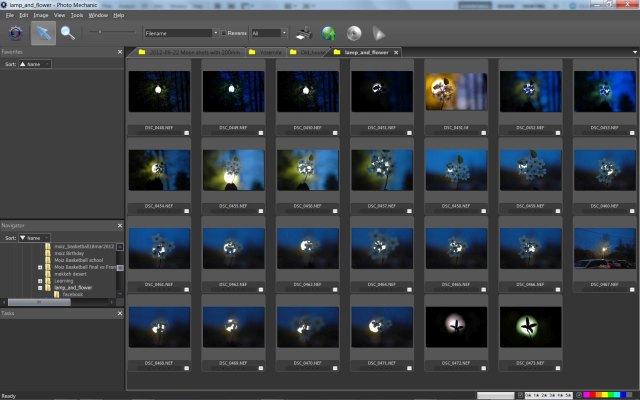
Task: Click the globe upload icon
Action: click(x=328, y=33)
